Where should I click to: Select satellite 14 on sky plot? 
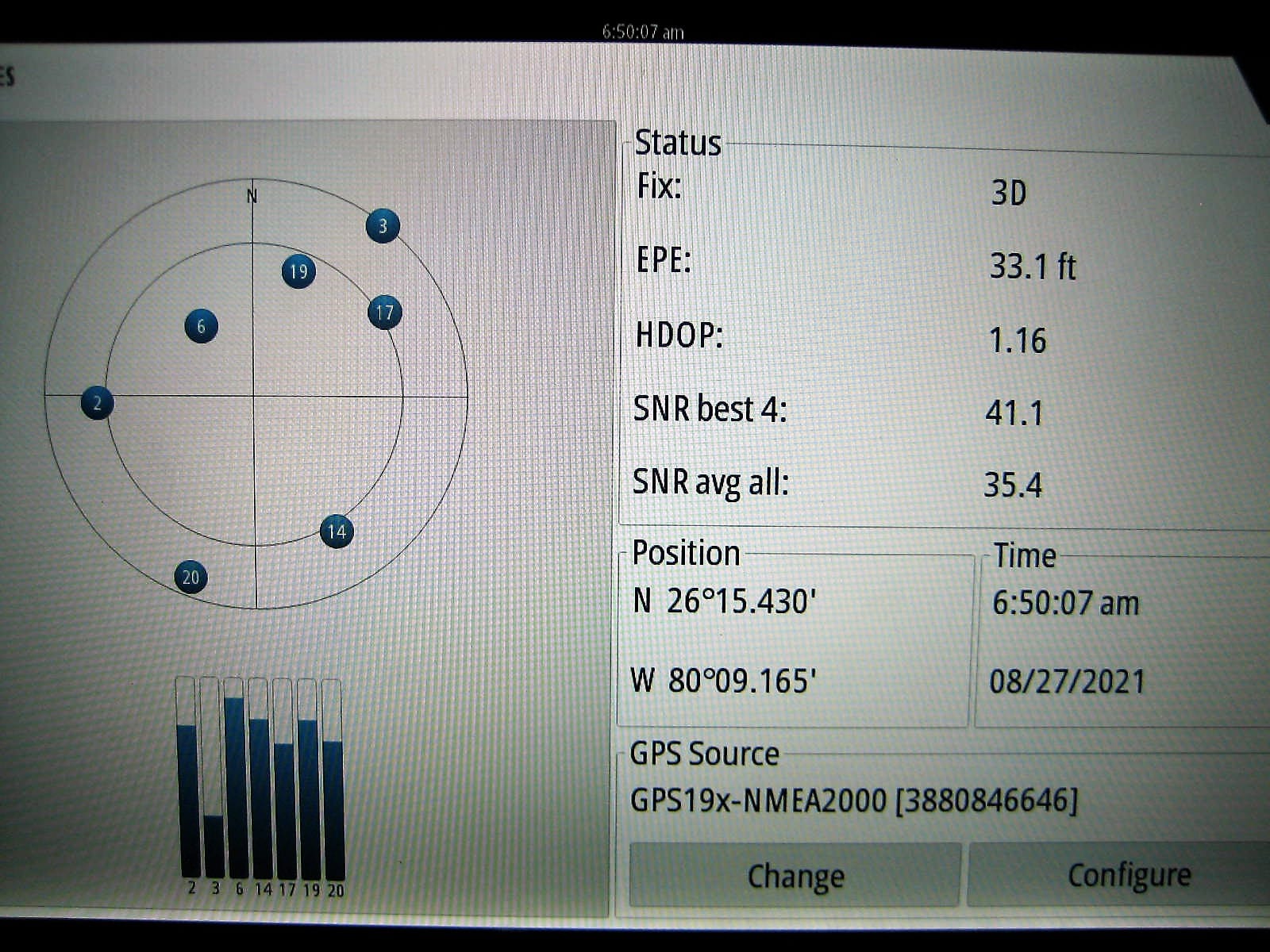337,532
